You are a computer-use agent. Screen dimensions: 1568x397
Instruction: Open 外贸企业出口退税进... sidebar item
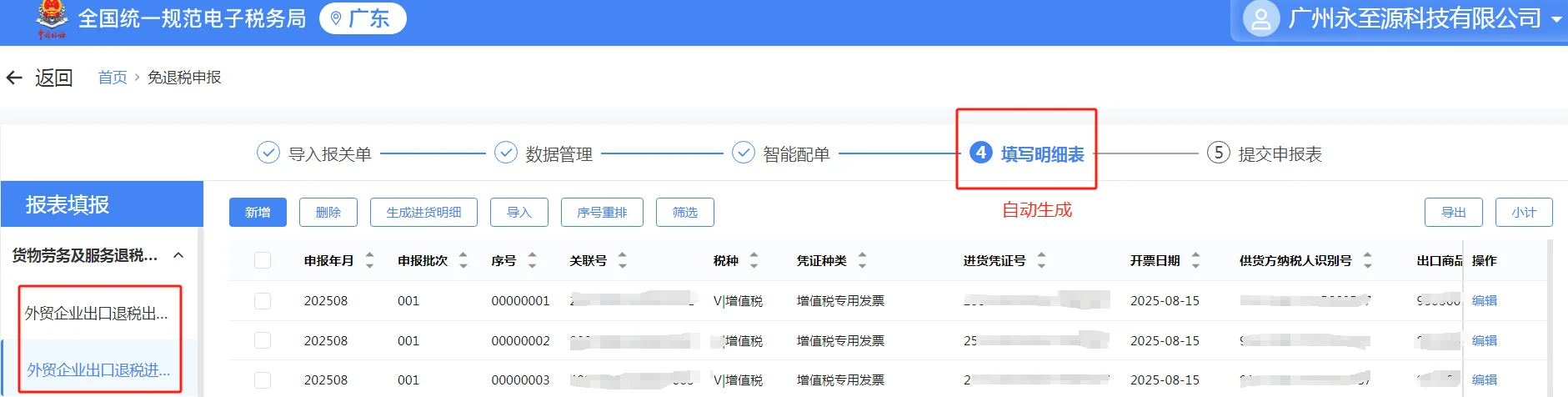(x=98, y=369)
